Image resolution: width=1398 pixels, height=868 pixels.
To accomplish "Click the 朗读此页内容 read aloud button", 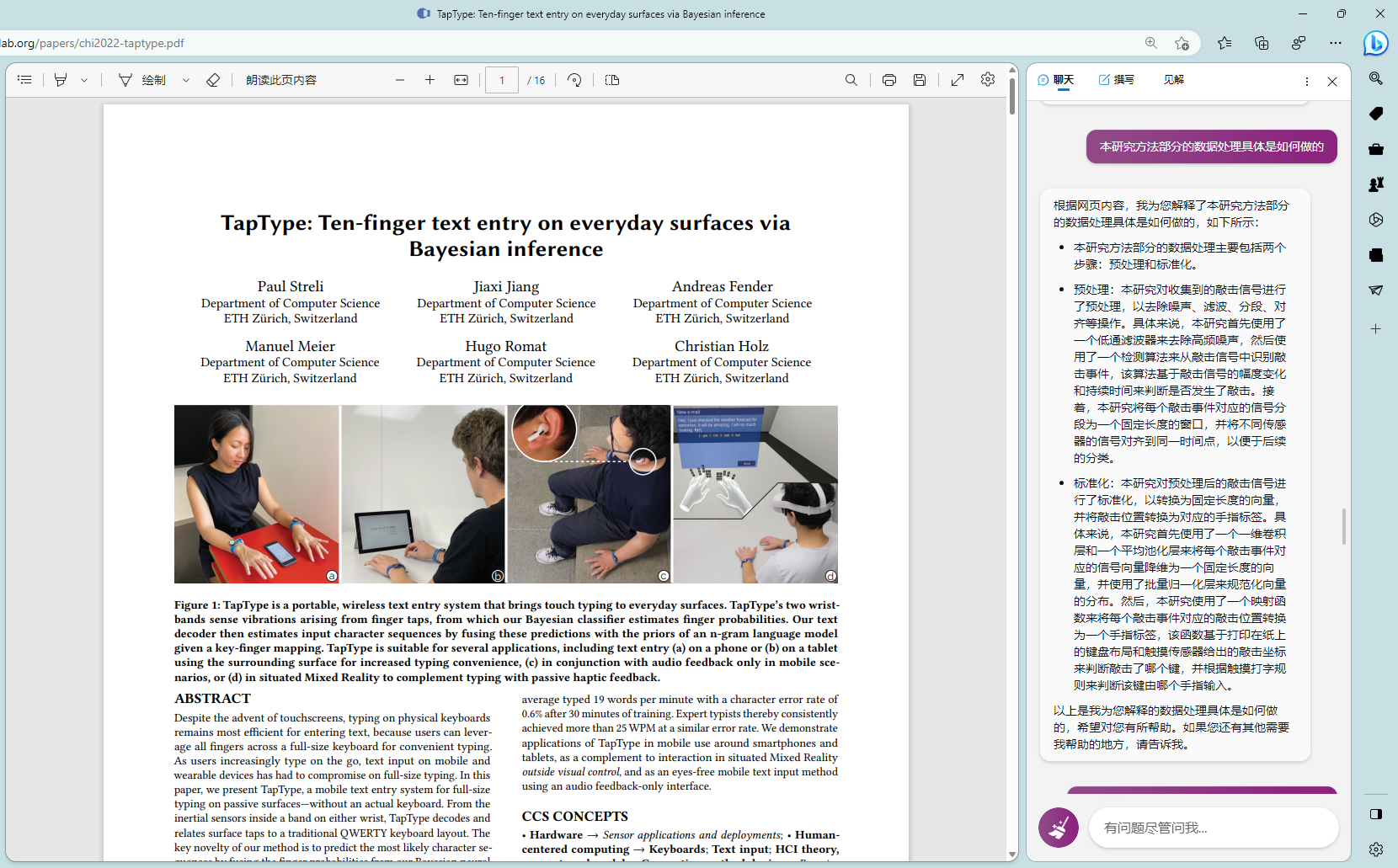I will point(281,80).
